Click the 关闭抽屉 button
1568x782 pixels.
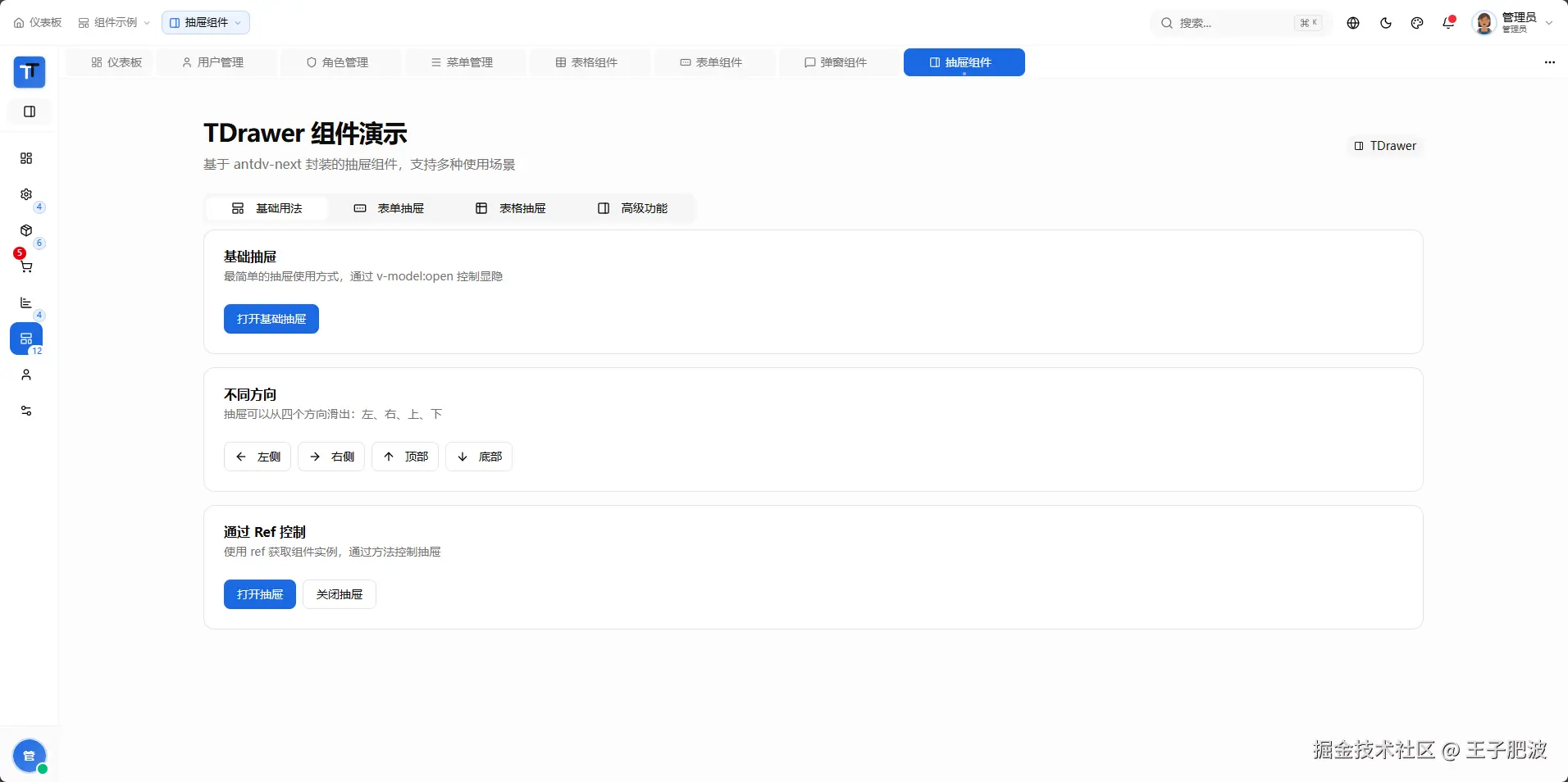(x=340, y=594)
